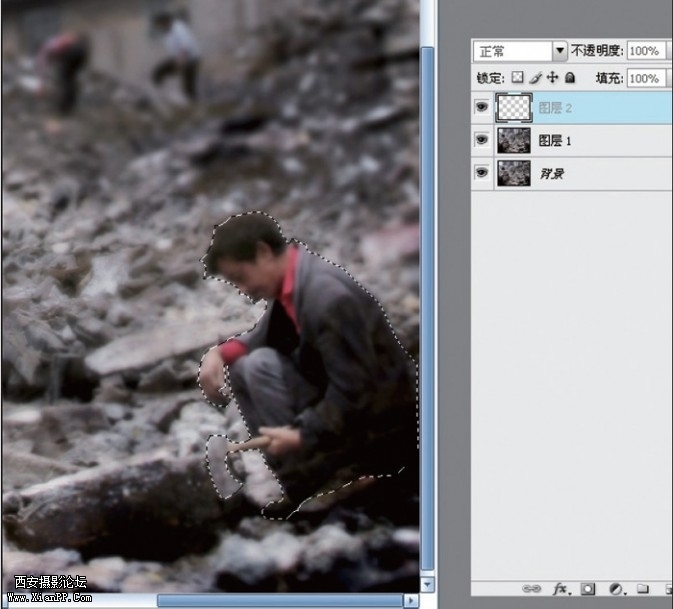The width and height of the screenshot is (673, 609).
Task: Click the horizontal scrollbar thumb
Action: coord(280,600)
